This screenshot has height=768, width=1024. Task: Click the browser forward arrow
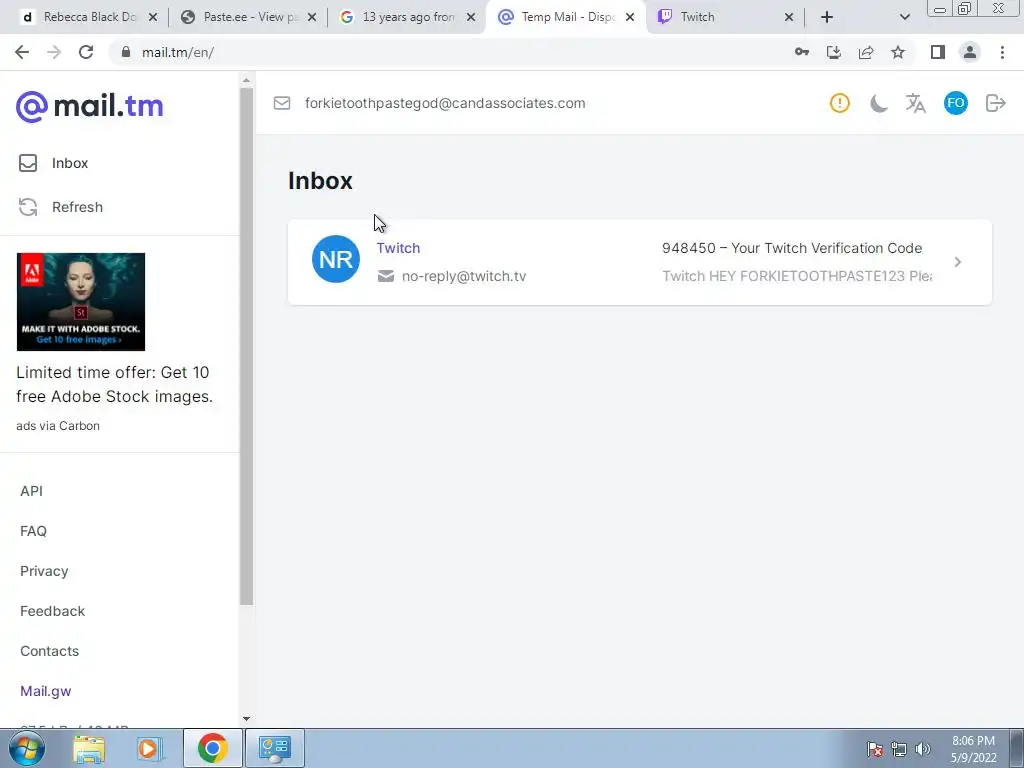pyautogui.click(x=54, y=52)
